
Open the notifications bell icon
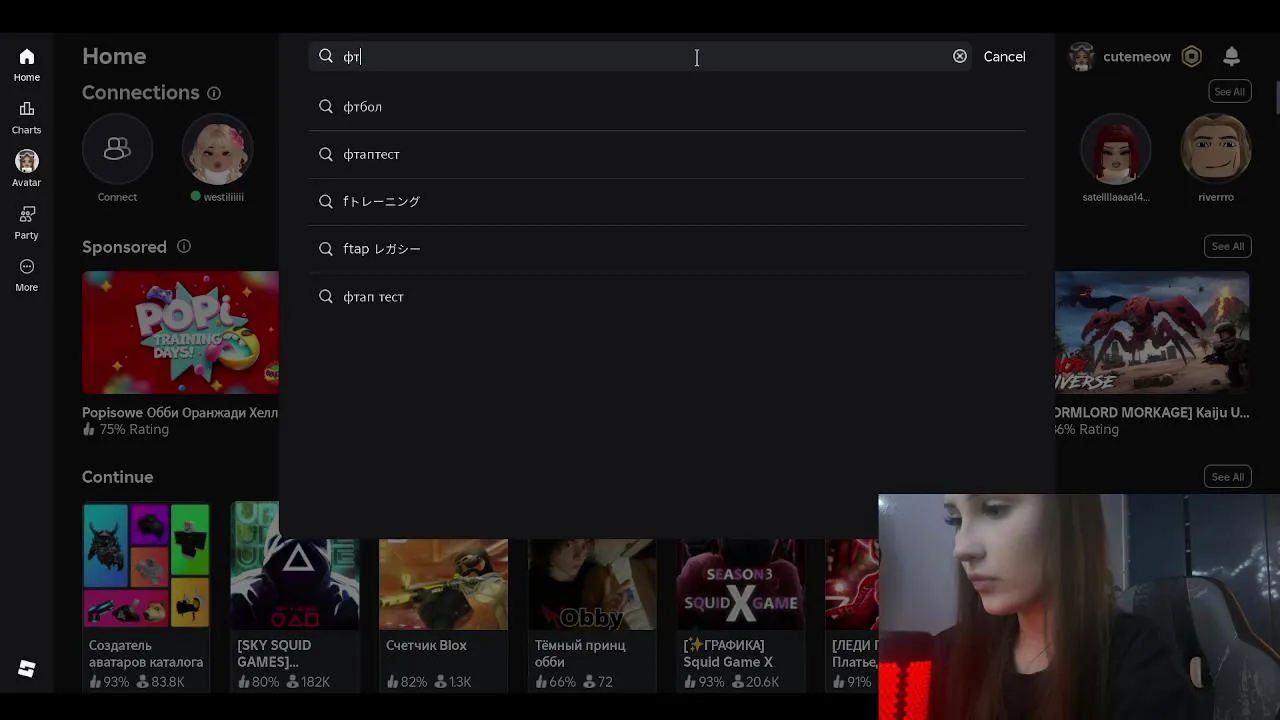[1232, 56]
